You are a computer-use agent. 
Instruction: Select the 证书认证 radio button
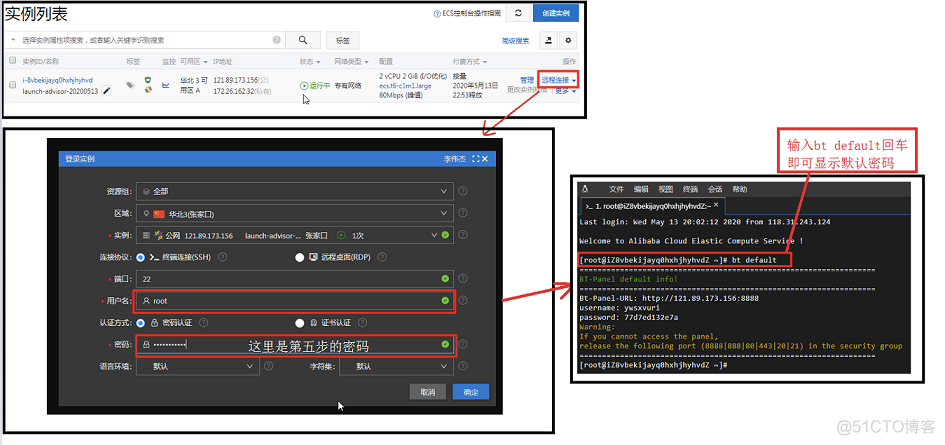[300, 323]
